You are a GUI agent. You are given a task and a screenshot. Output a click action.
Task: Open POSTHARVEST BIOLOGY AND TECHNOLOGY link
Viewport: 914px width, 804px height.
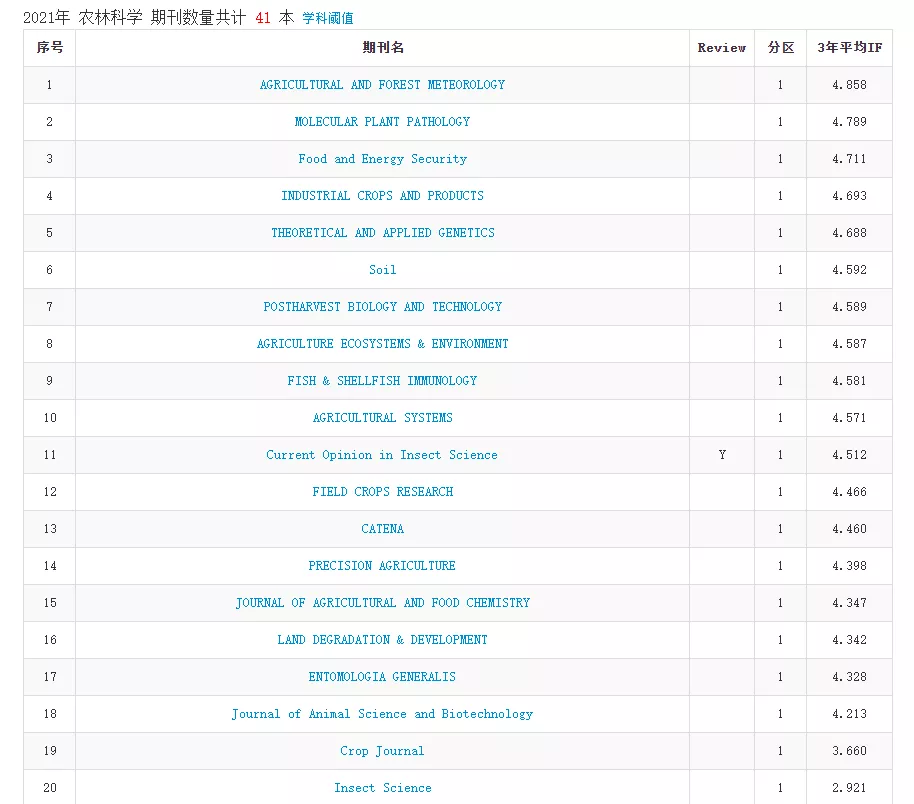[382, 307]
